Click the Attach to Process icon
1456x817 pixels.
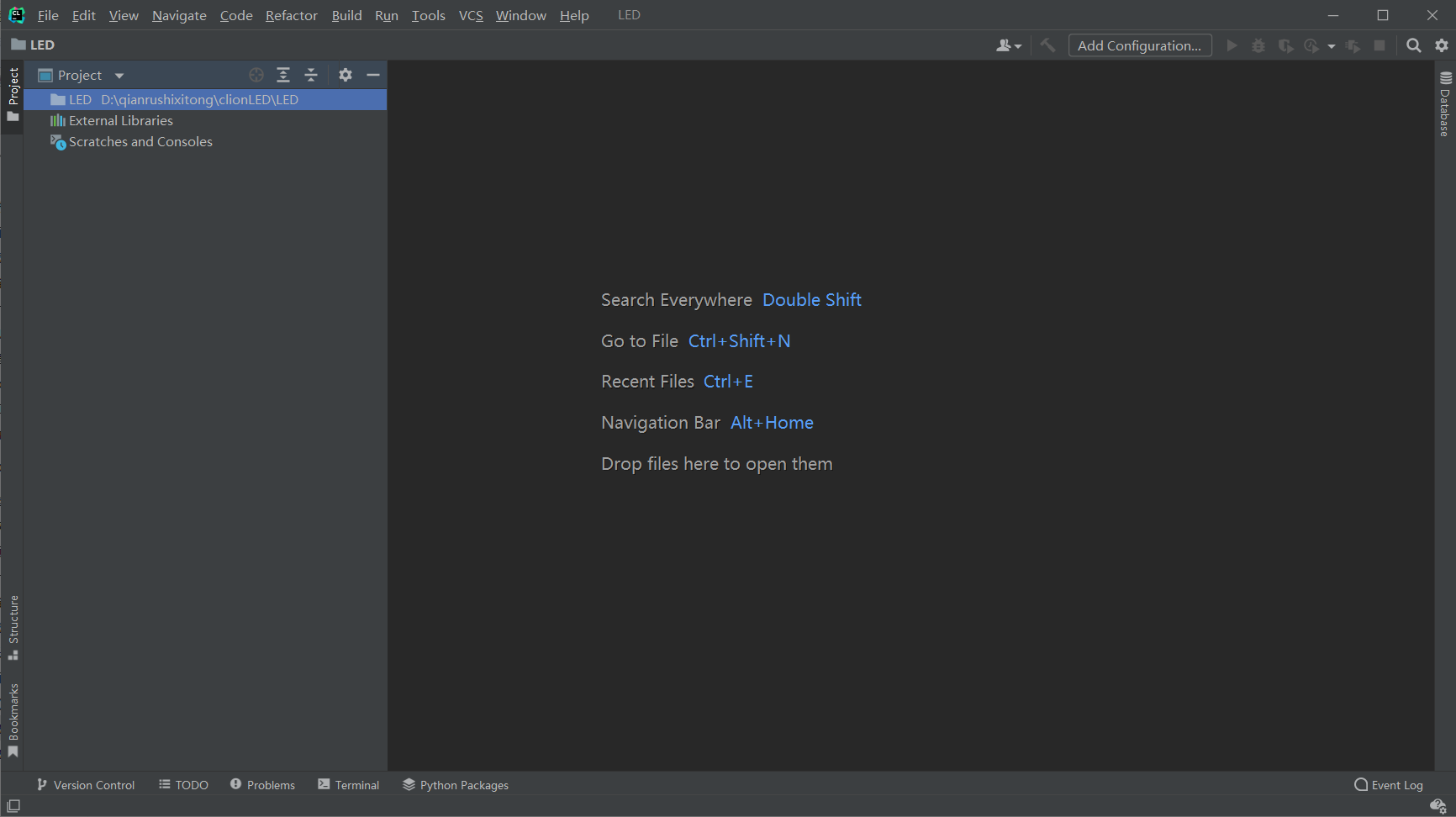1353,45
